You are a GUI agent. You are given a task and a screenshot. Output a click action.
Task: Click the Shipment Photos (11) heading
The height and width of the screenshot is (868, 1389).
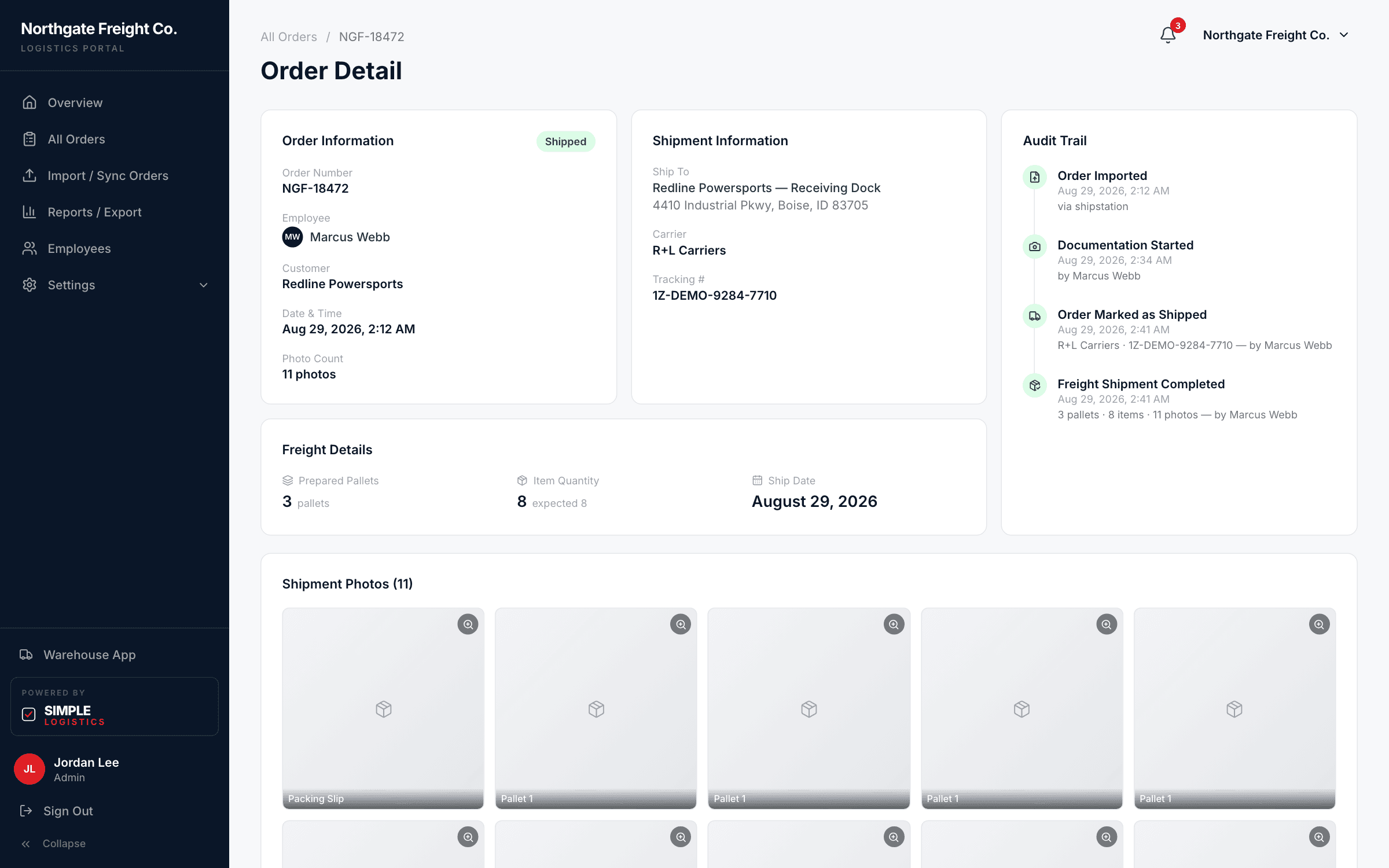pyautogui.click(x=347, y=584)
